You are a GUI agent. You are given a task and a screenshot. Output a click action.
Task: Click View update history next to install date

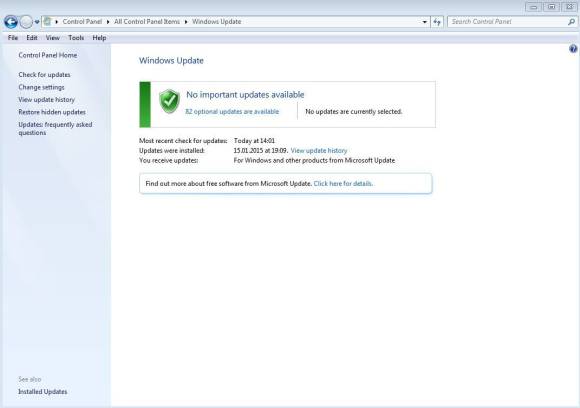(319, 151)
